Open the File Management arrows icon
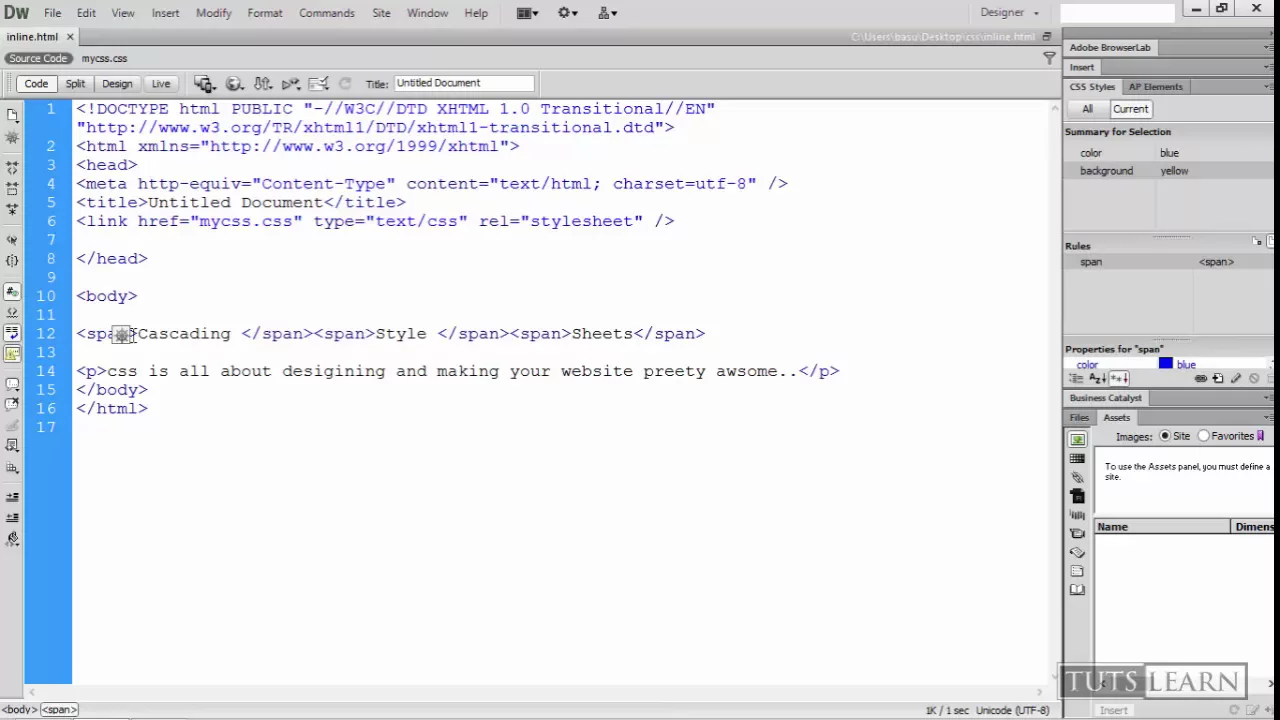The image size is (1280, 720). (262, 84)
